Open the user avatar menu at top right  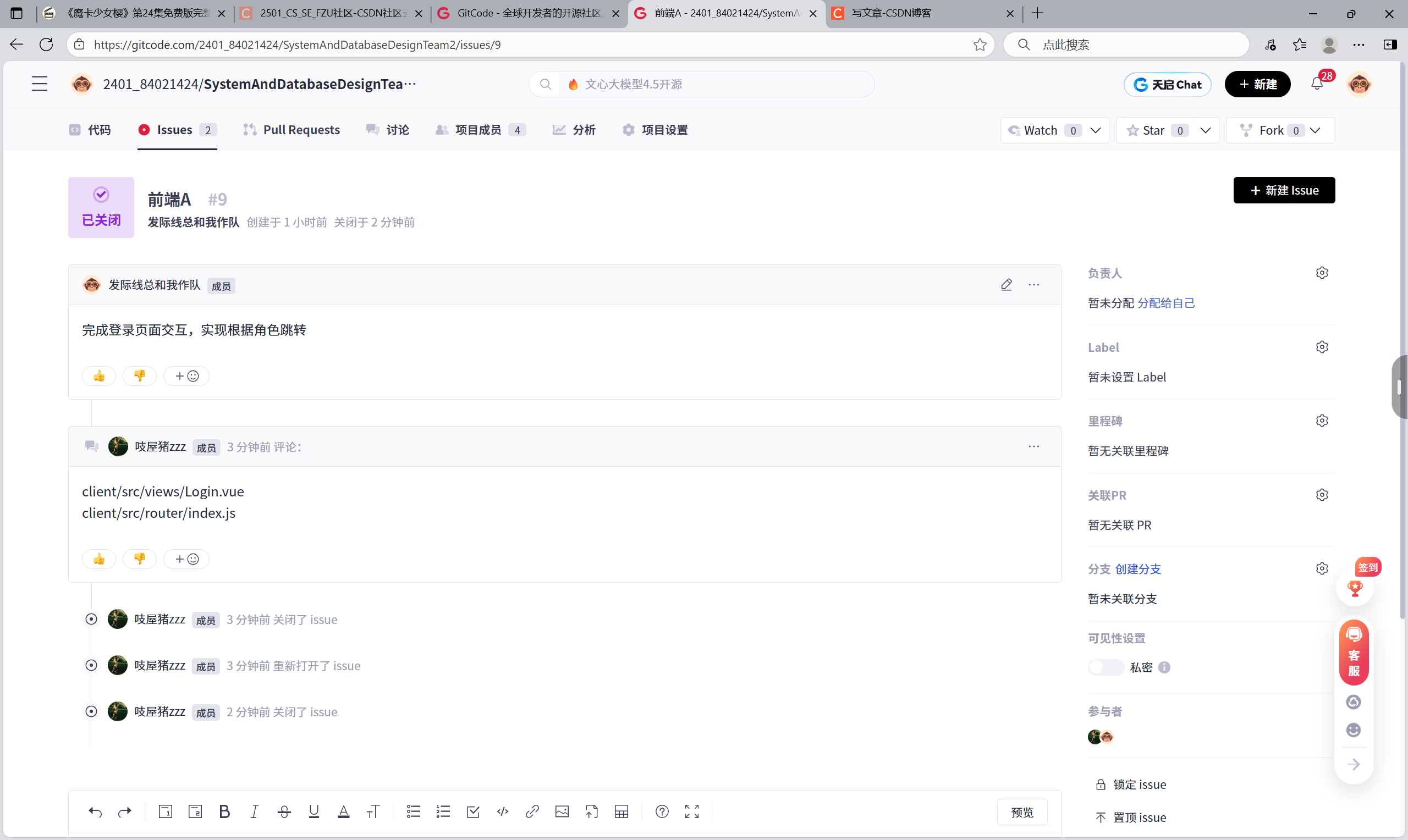point(1359,84)
